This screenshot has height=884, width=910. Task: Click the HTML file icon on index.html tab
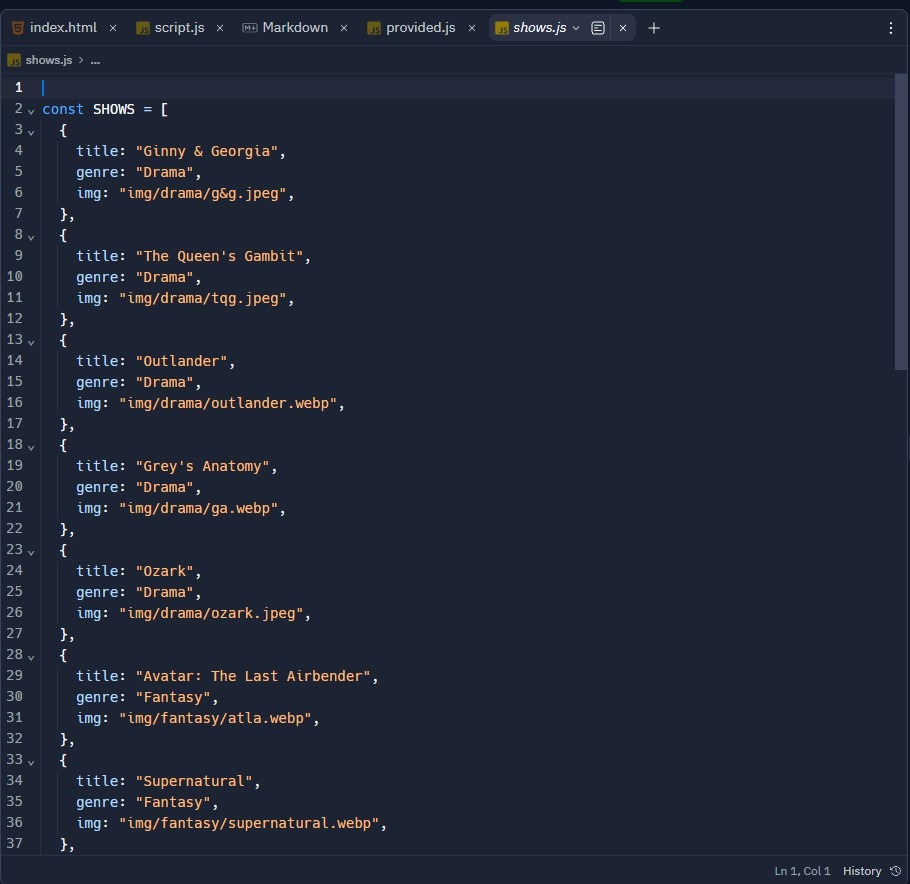coord(17,28)
